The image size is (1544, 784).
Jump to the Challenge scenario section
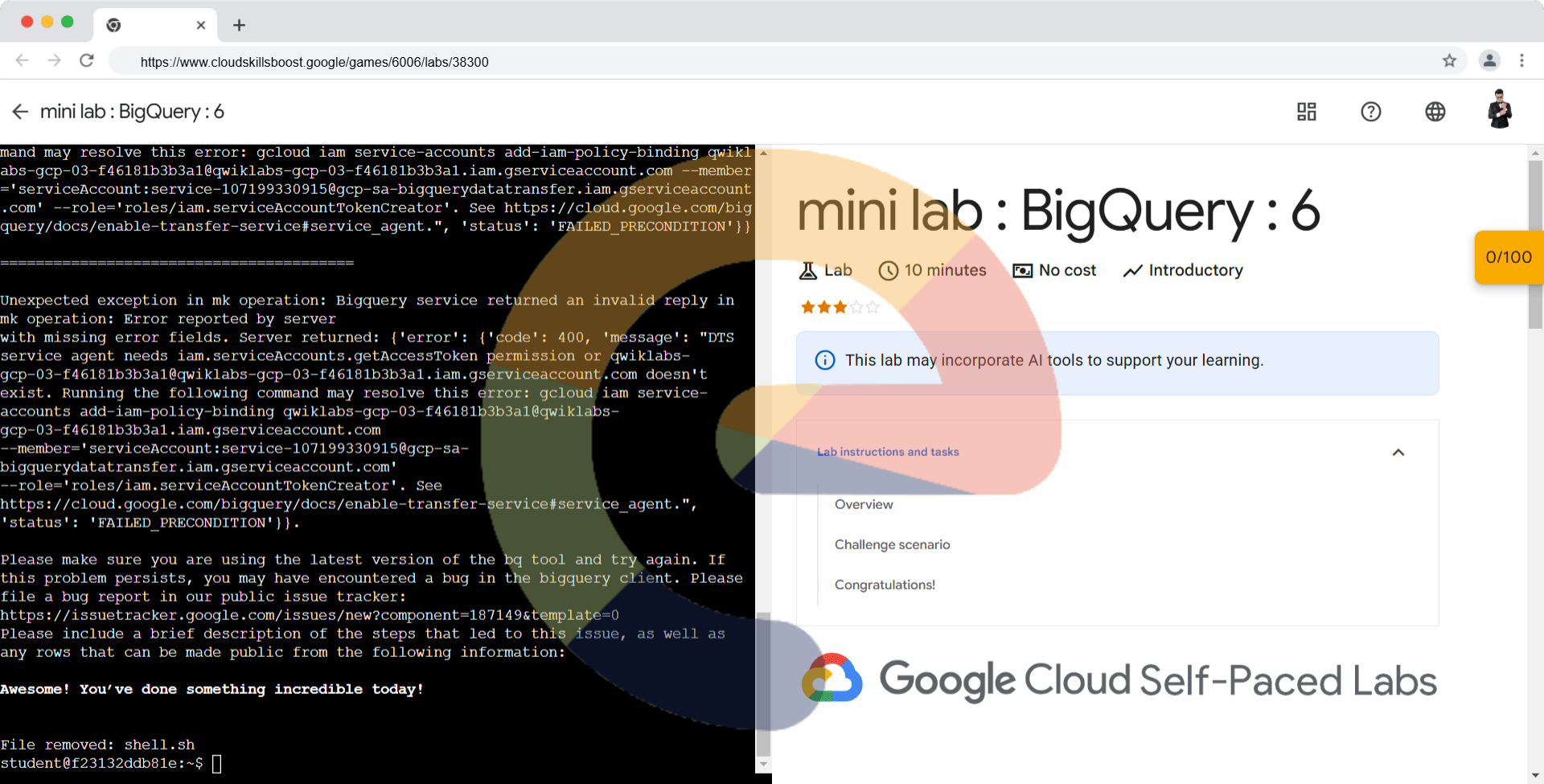892,545
